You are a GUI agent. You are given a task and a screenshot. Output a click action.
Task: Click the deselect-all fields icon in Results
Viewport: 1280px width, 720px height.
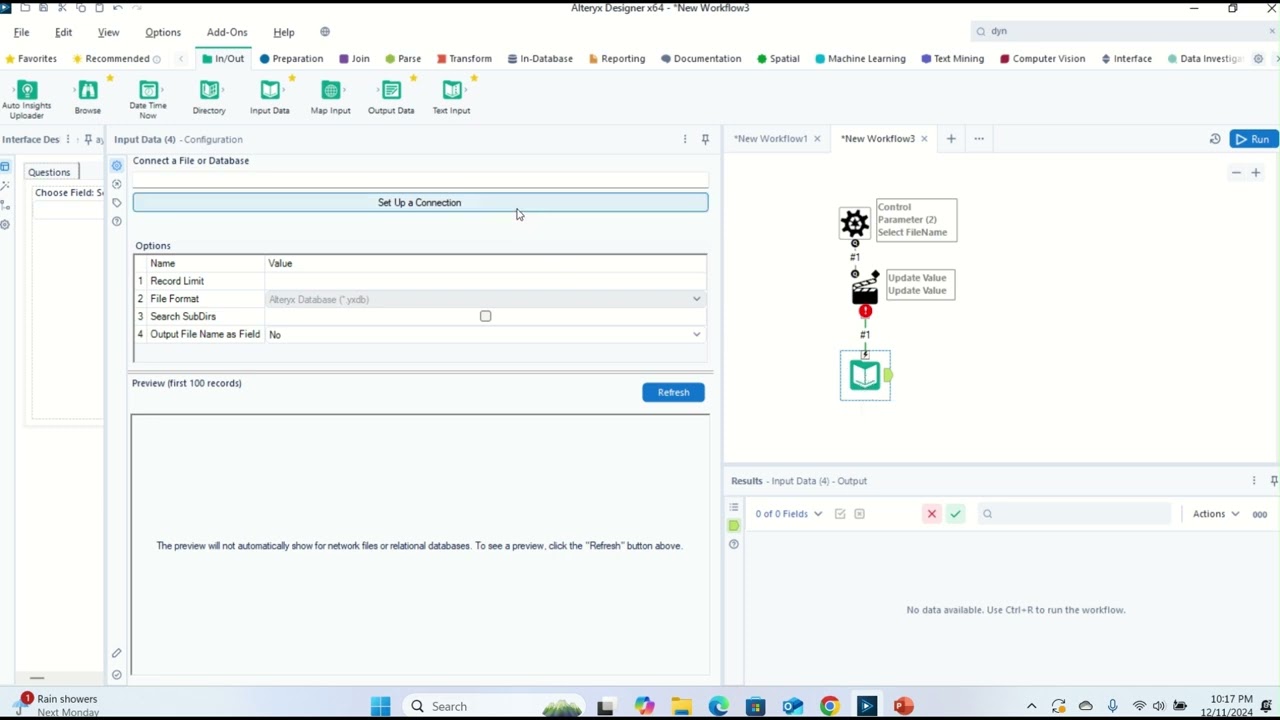click(x=859, y=514)
